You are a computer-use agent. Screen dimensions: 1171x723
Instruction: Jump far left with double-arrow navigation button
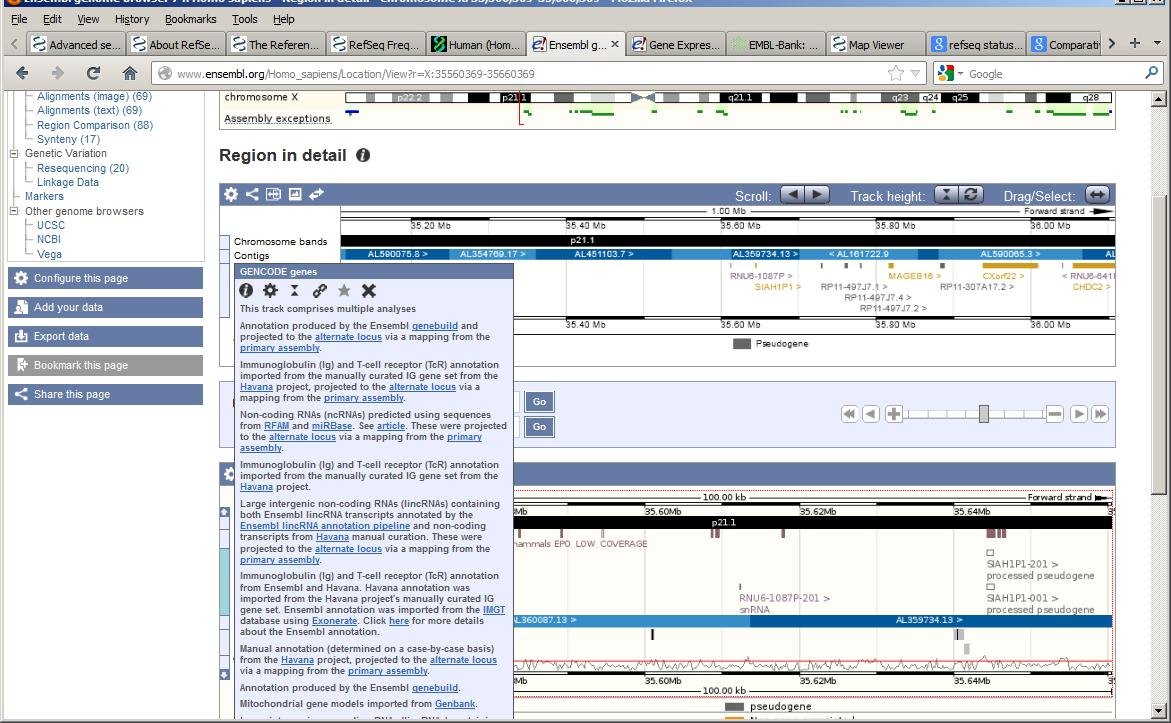[849, 414]
